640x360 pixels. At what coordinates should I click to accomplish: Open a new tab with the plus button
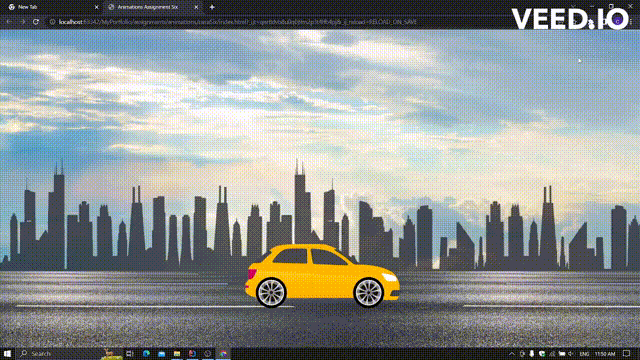pos(212,7)
